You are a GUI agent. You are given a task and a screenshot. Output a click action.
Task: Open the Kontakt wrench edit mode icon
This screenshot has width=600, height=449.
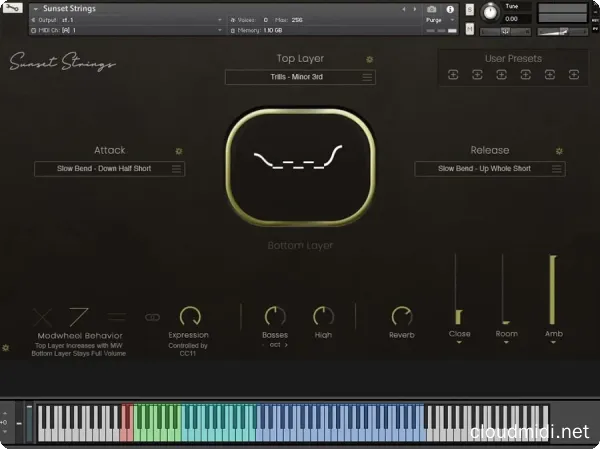[x=13, y=8]
